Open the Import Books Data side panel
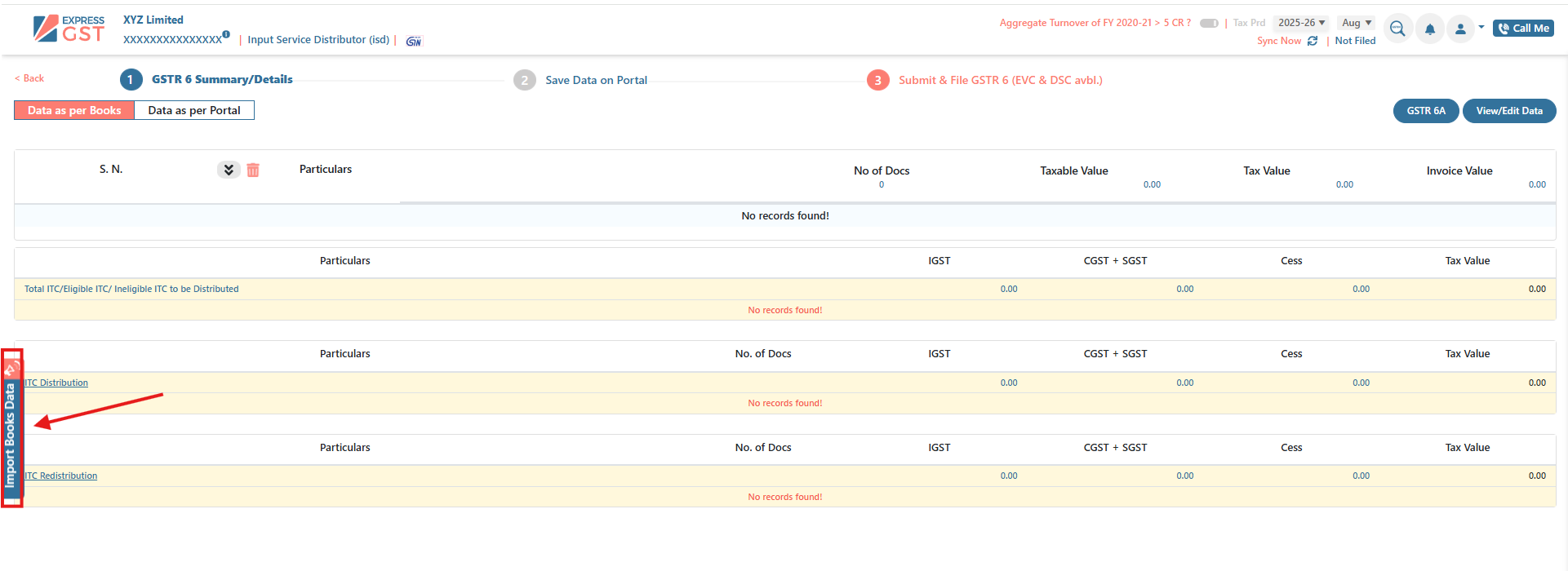This screenshot has height=571, width=1568. [11, 429]
